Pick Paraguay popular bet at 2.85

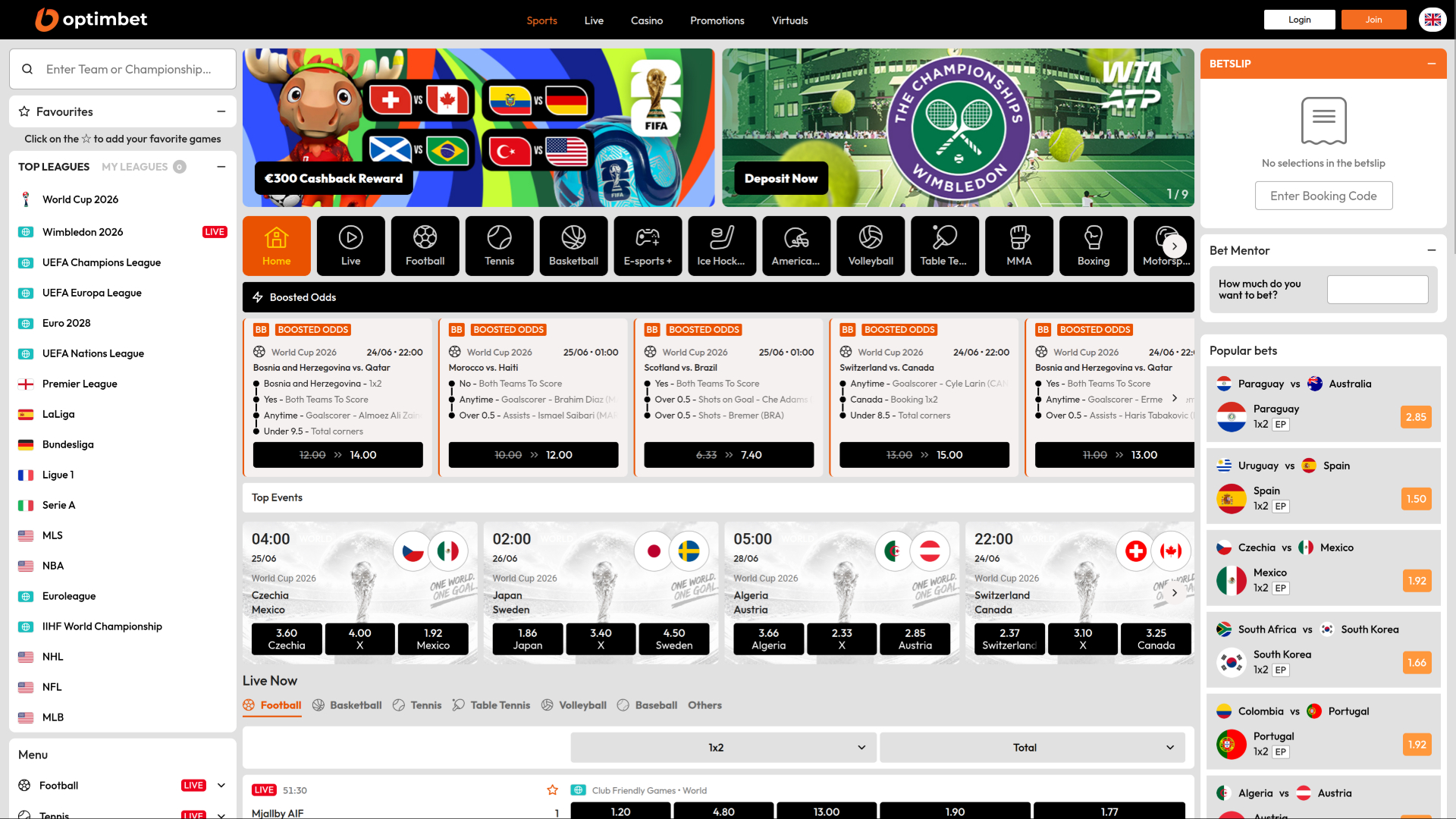pyautogui.click(x=1416, y=417)
